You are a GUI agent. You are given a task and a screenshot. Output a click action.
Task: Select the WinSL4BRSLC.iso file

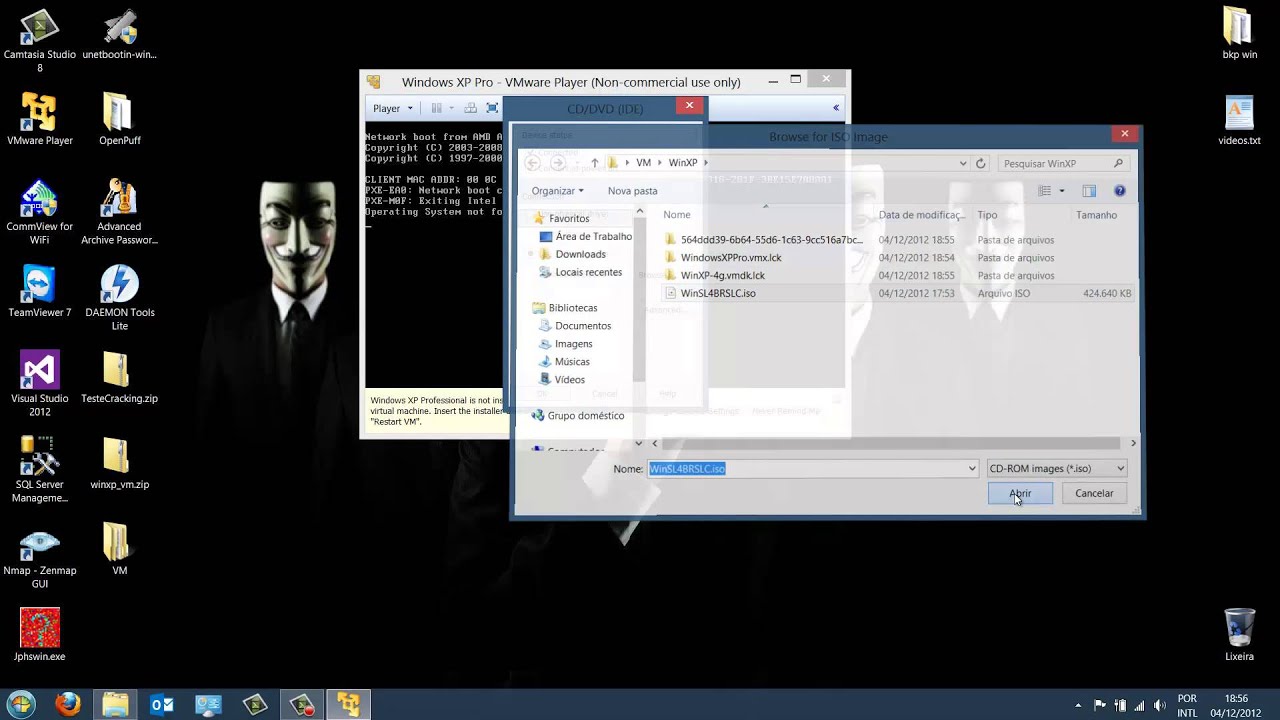click(899, 294)
